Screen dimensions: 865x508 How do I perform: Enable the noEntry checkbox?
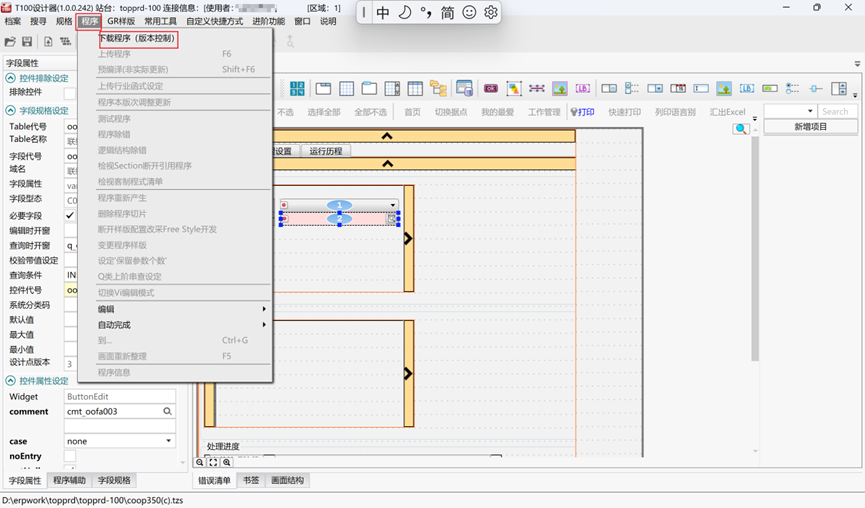tap(70, 456)
